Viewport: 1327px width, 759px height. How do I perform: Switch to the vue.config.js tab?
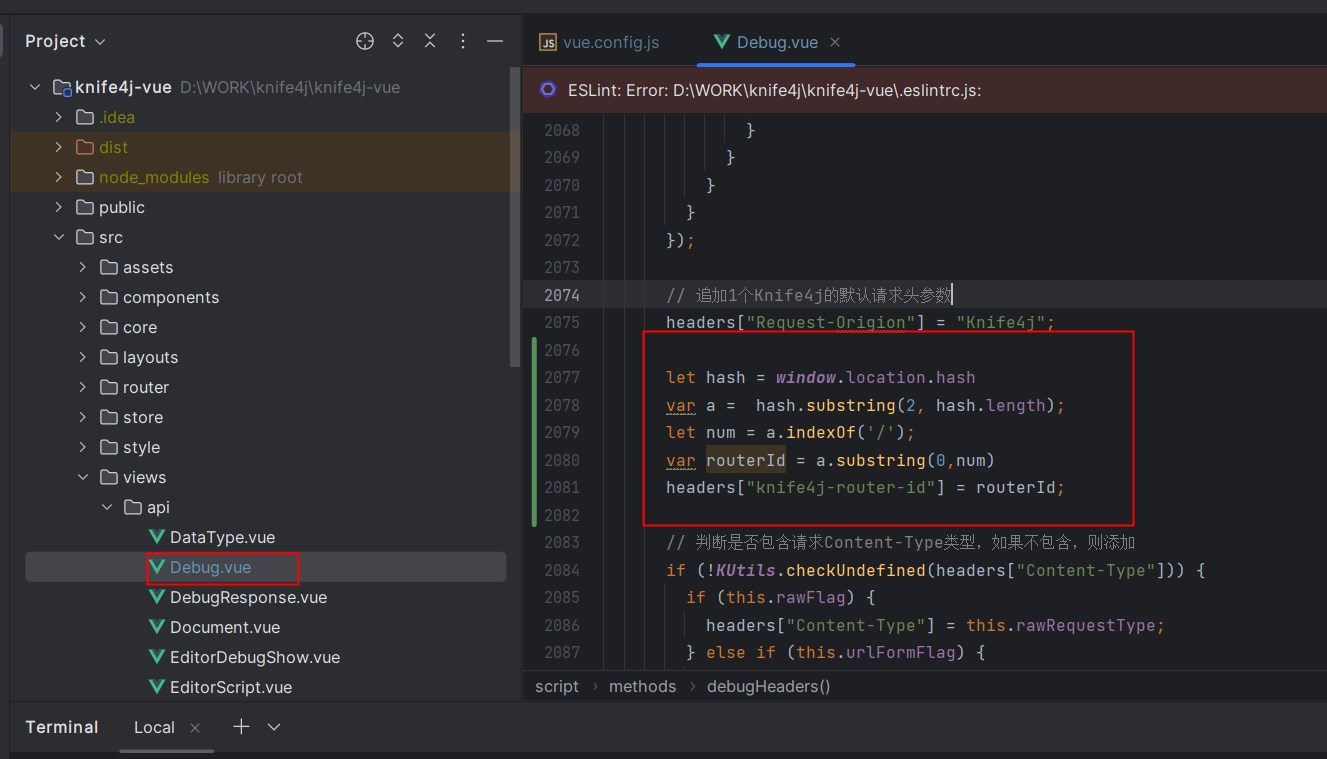tap(599, 42)
